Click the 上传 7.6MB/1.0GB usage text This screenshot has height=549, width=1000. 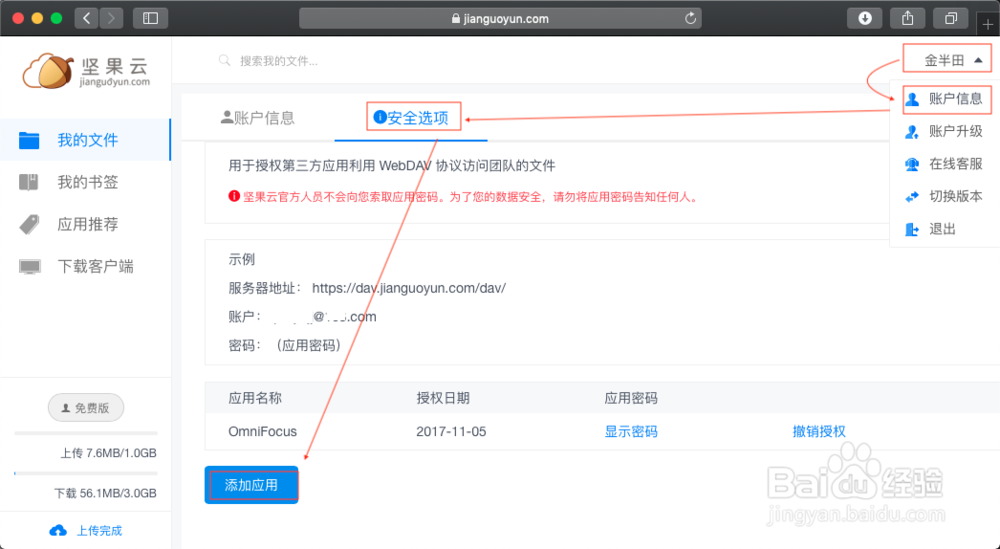(108, 453)
